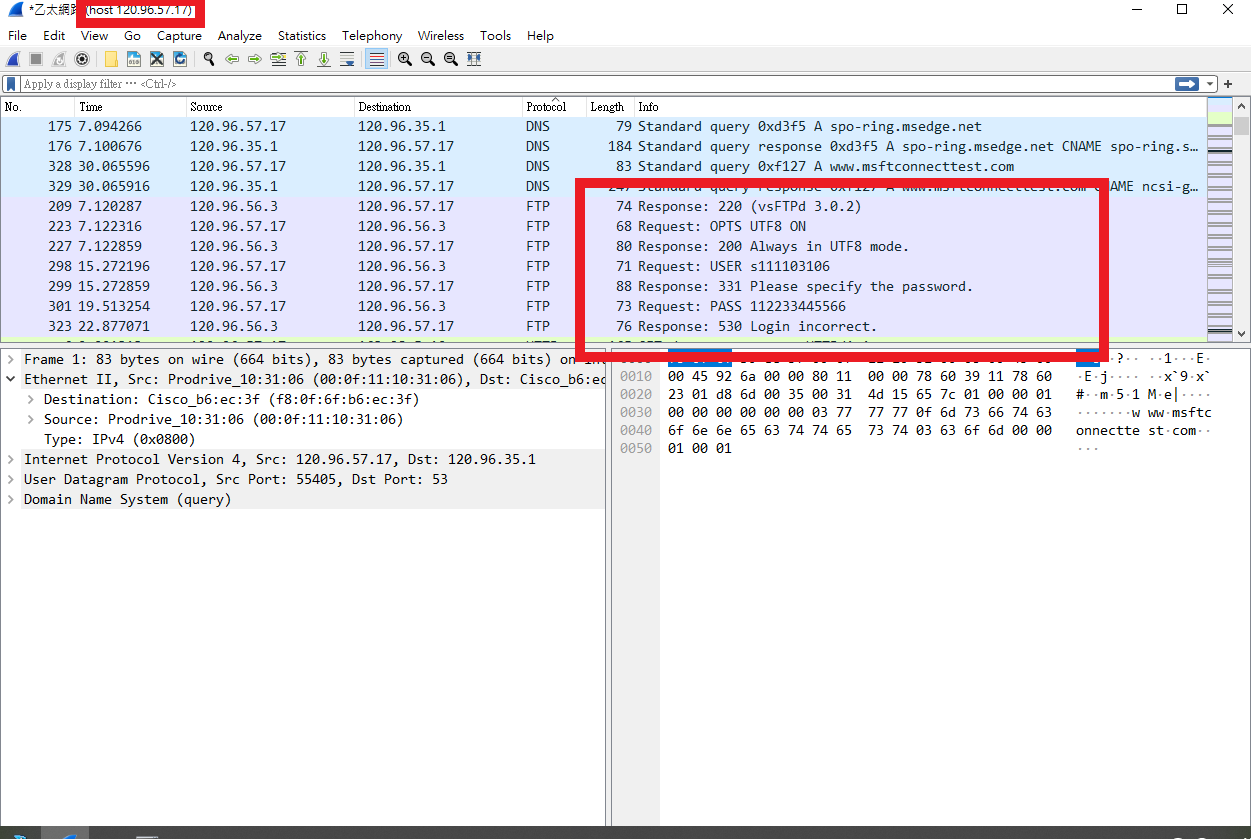
Task: Zoom in on packet list text
Action: (x=405, y=59)
